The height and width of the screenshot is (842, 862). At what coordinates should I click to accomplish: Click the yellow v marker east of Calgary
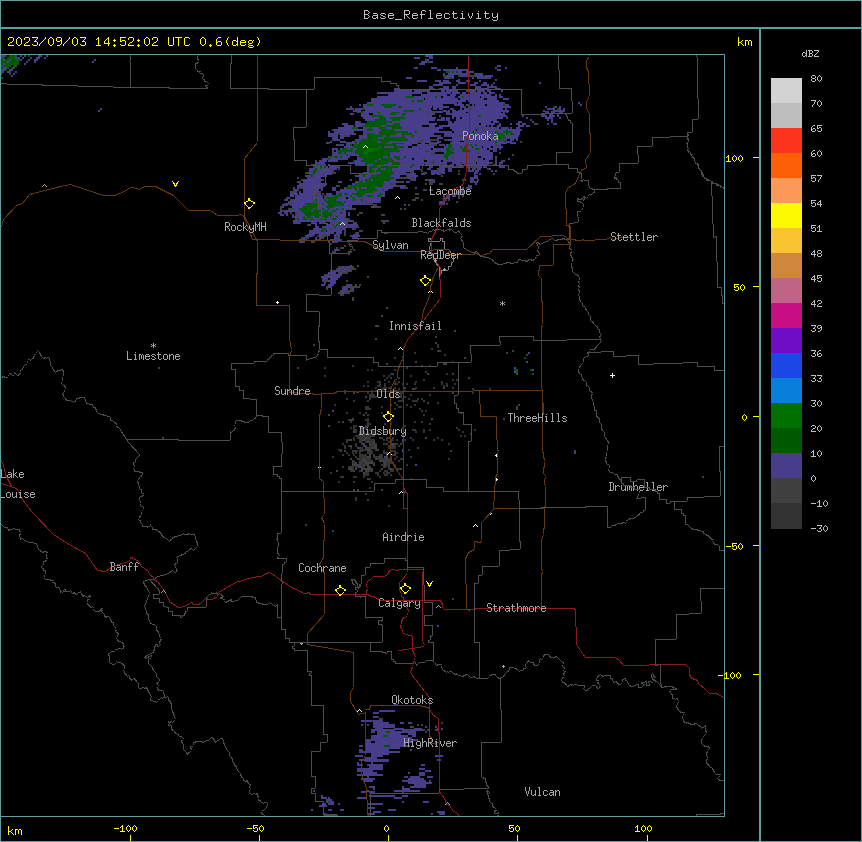[429, 584]
